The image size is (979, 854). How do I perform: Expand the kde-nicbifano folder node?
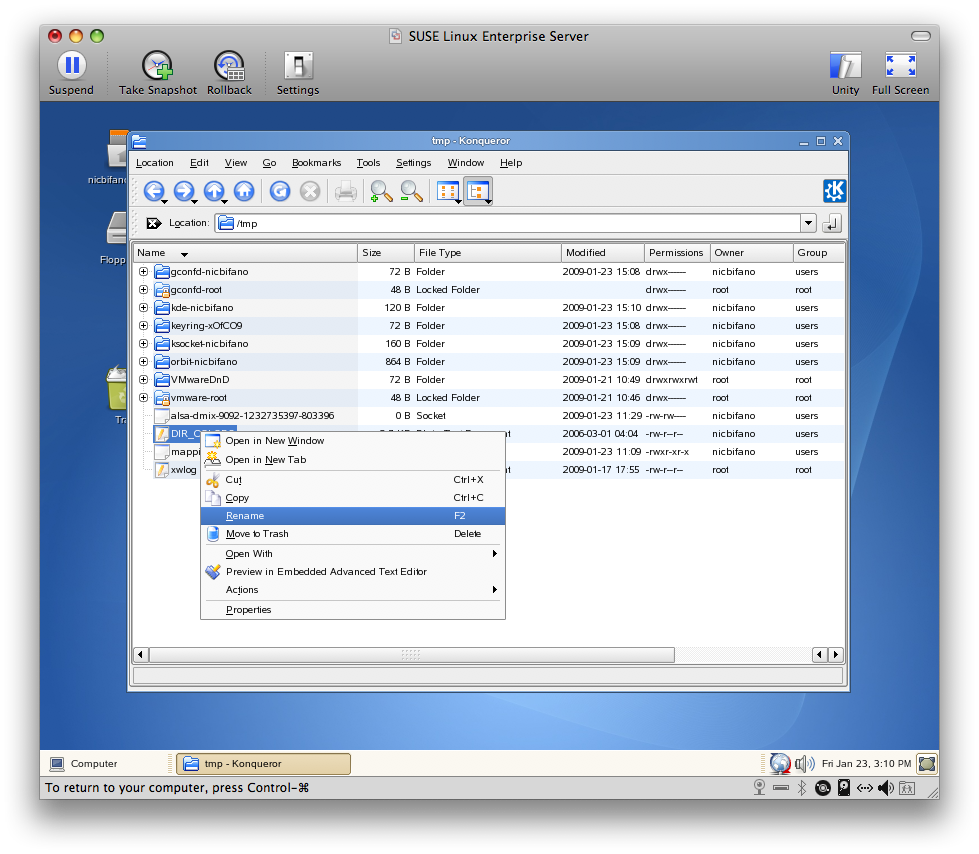144,308
